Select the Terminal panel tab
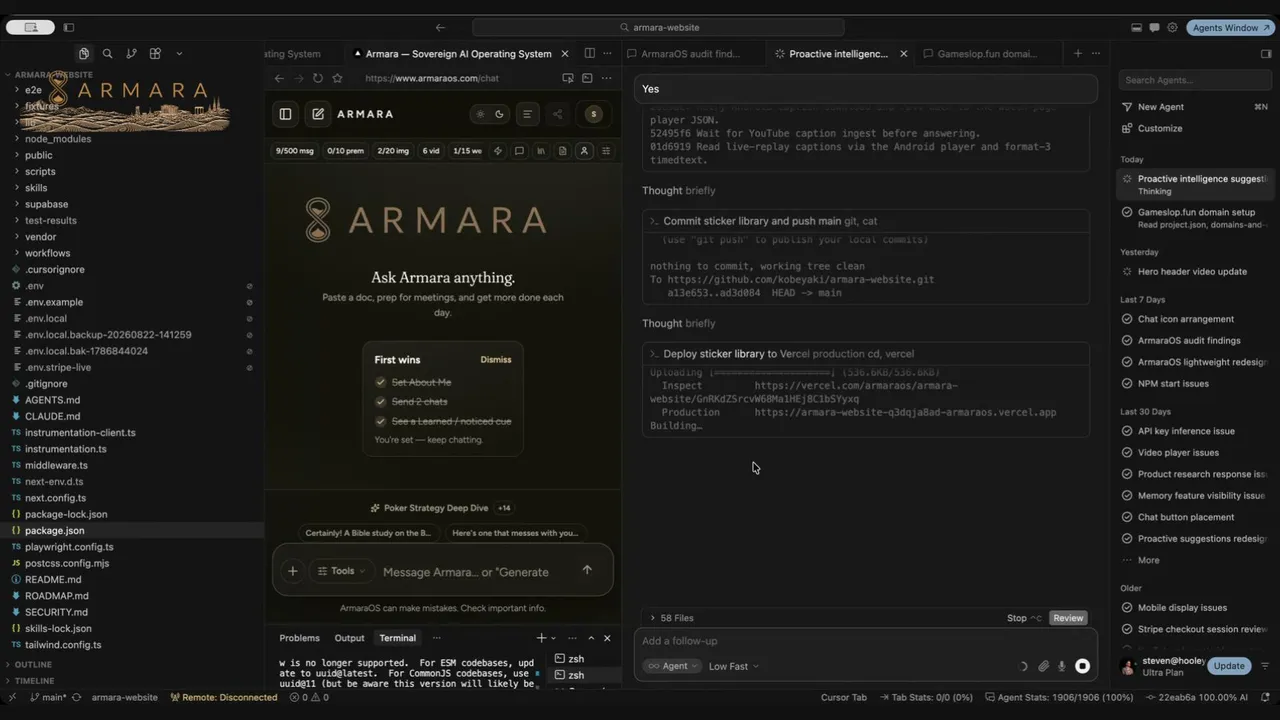Screen dimensions: 1280x720 coord(397,638)
